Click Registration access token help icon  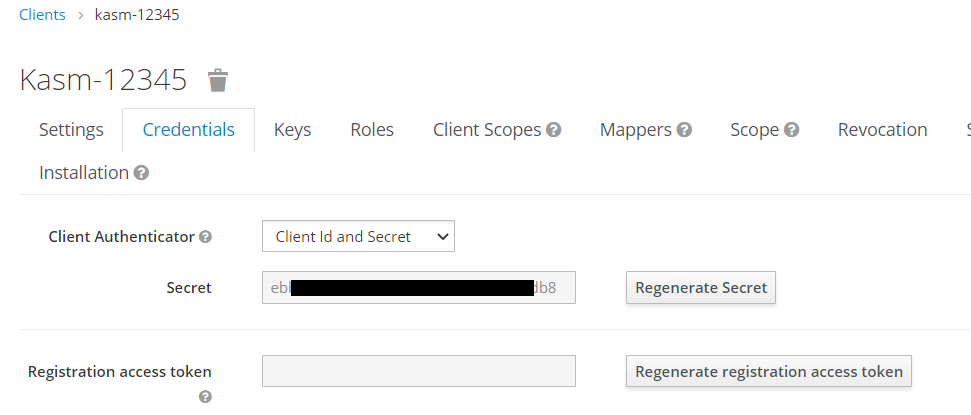(x=205, y=396)
